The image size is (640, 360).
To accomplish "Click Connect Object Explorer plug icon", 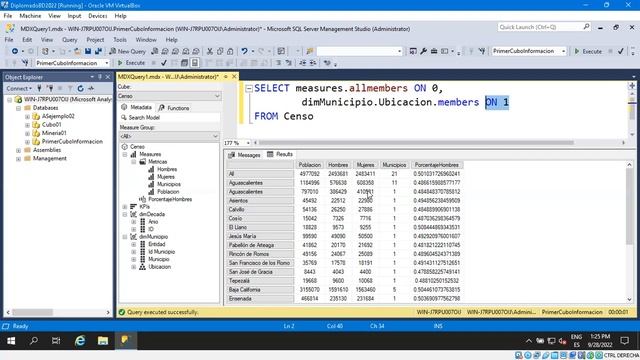I will click(x=40, y=88).
